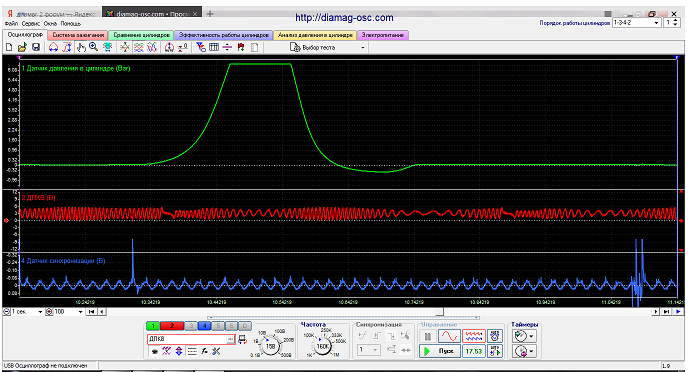
Task: Click the 17.53 time counter button
Action: (x=474, y=351)
